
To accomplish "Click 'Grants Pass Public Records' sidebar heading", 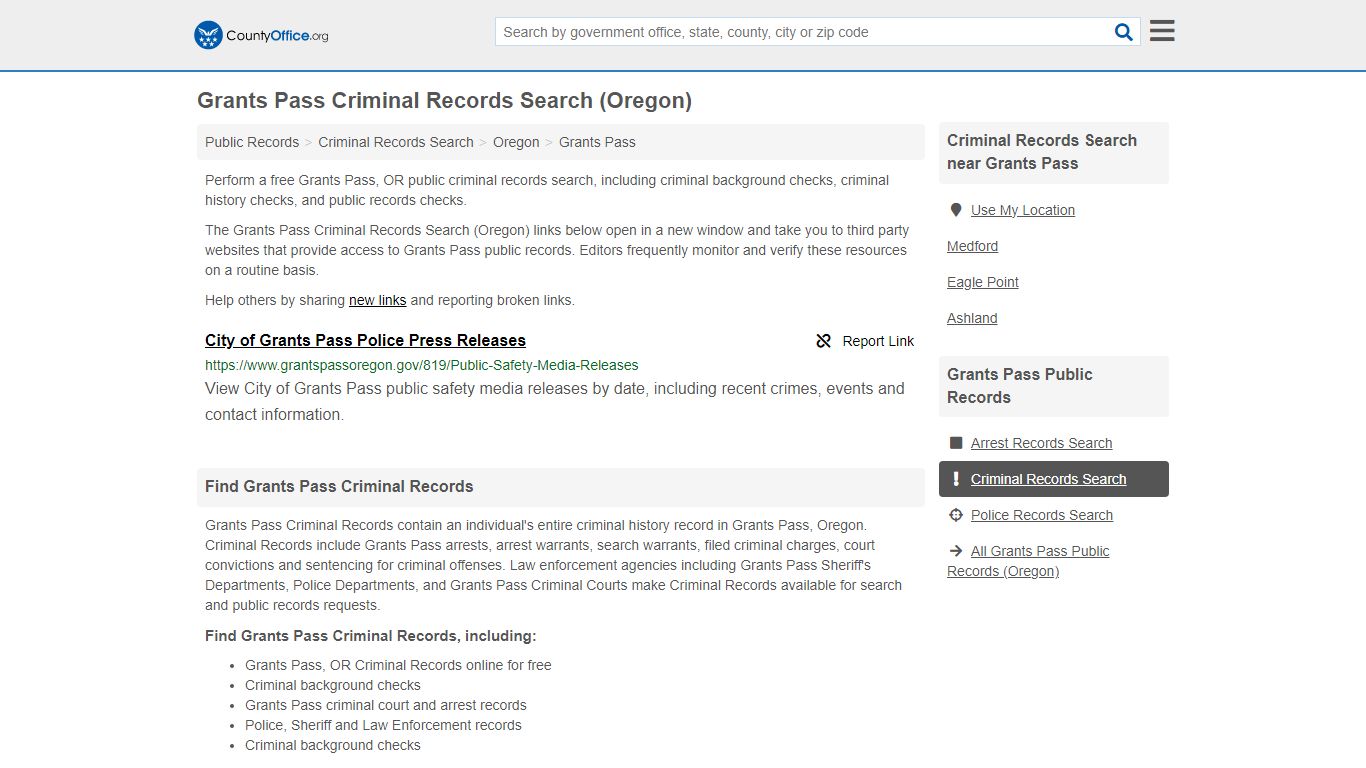I will click(1020, 386).
